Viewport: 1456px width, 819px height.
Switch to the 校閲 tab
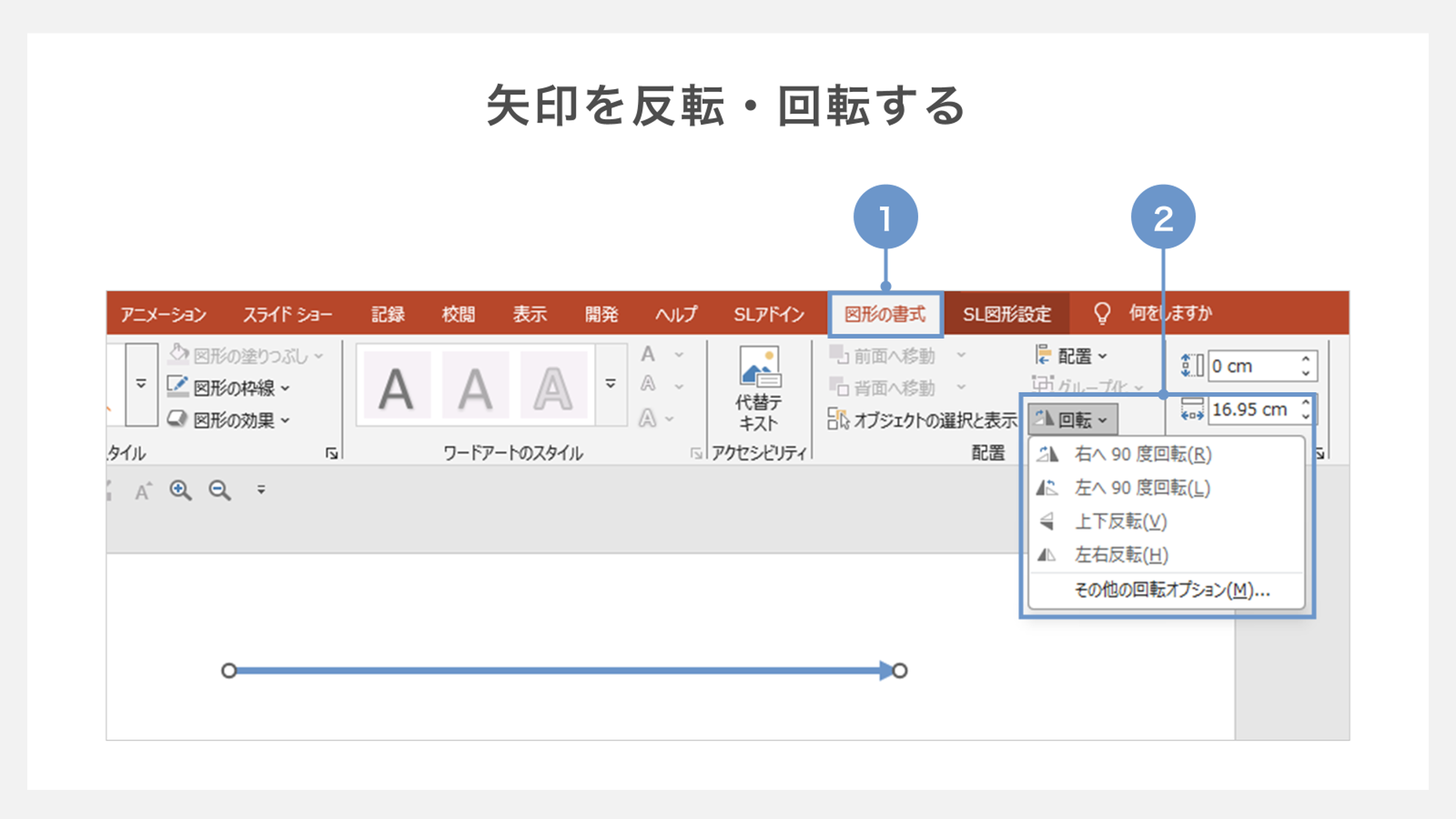(458, 315)
